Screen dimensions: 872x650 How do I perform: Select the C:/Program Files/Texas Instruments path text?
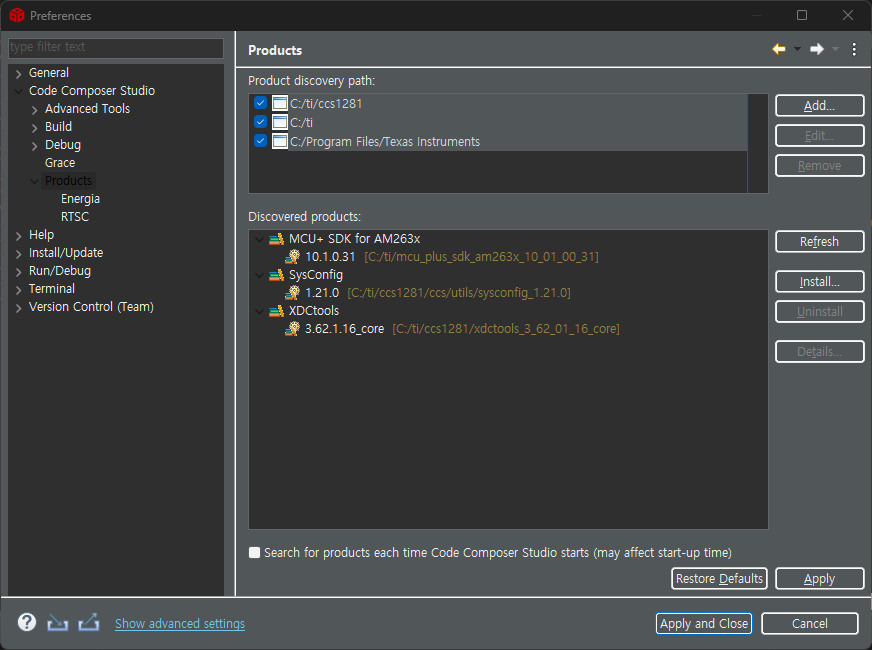(x=385, y=141)
